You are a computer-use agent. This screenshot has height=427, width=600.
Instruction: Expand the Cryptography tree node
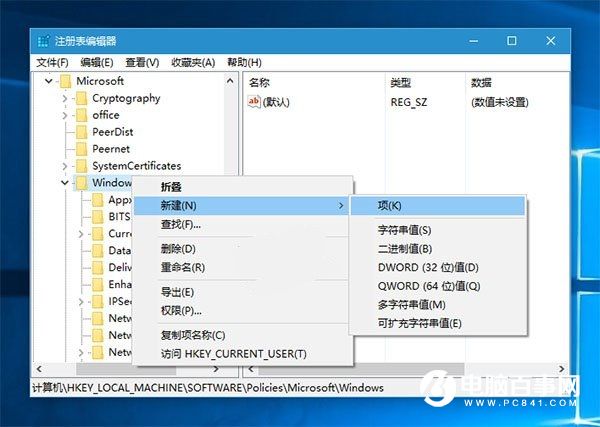pyautogui.click(x=66, y=98)
